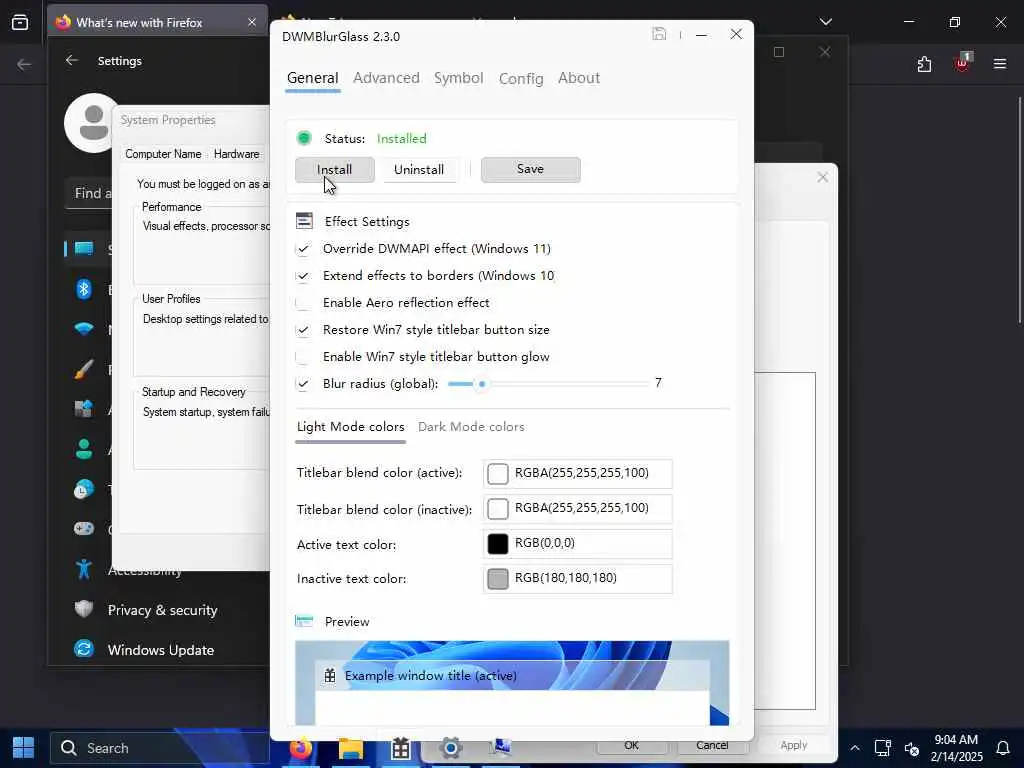
Task: Select the Personalization brush icon in Settings sidebar
Action: tap(84, 369)
